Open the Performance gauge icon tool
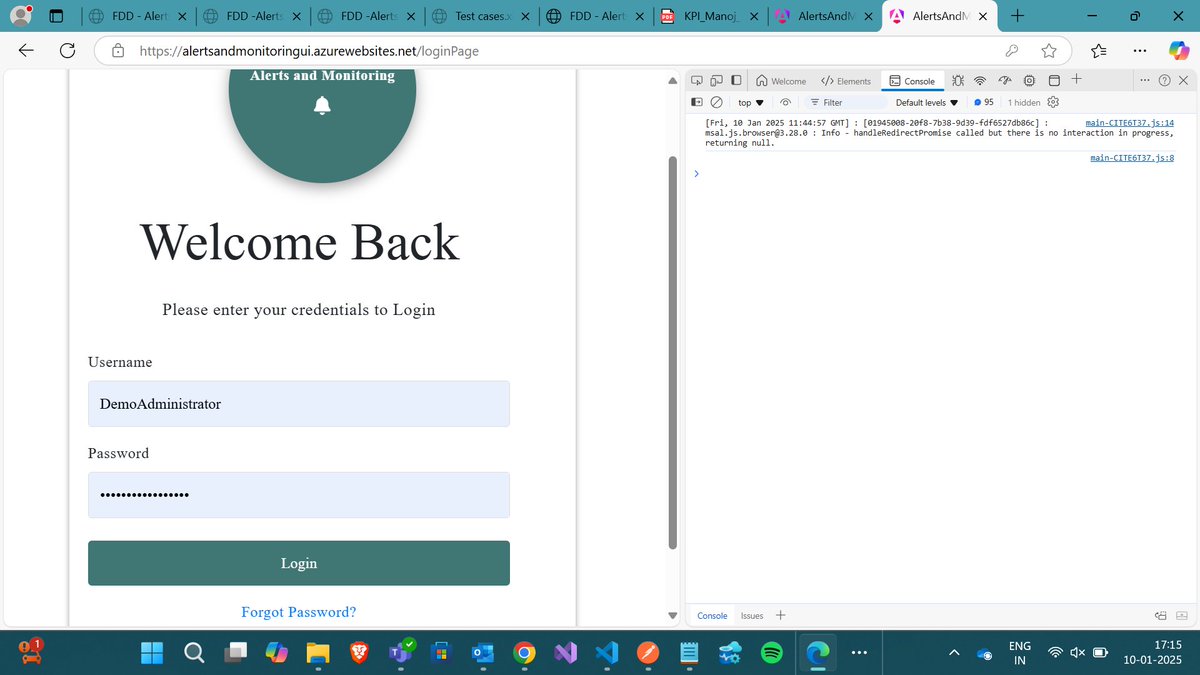The image size is (1200, 675). tap(1005, 81)
